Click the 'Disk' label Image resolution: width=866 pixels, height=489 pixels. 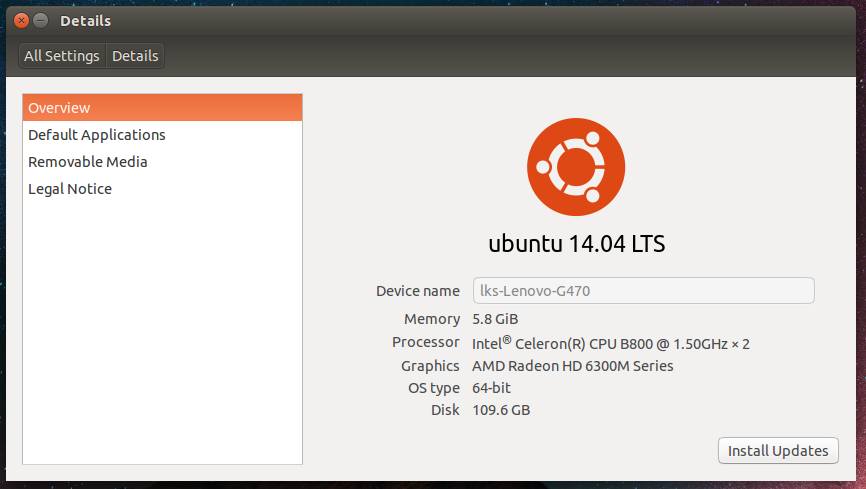click(x=445, y=410)
